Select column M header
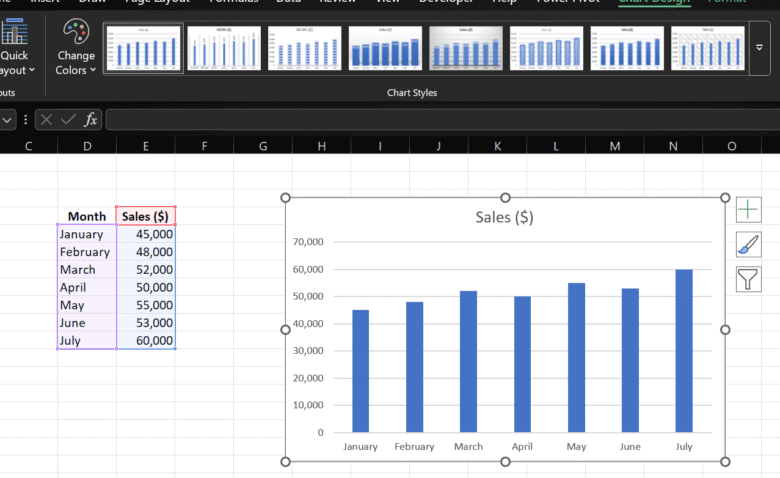This screenshot has height=478, width=780. [615, 146]
